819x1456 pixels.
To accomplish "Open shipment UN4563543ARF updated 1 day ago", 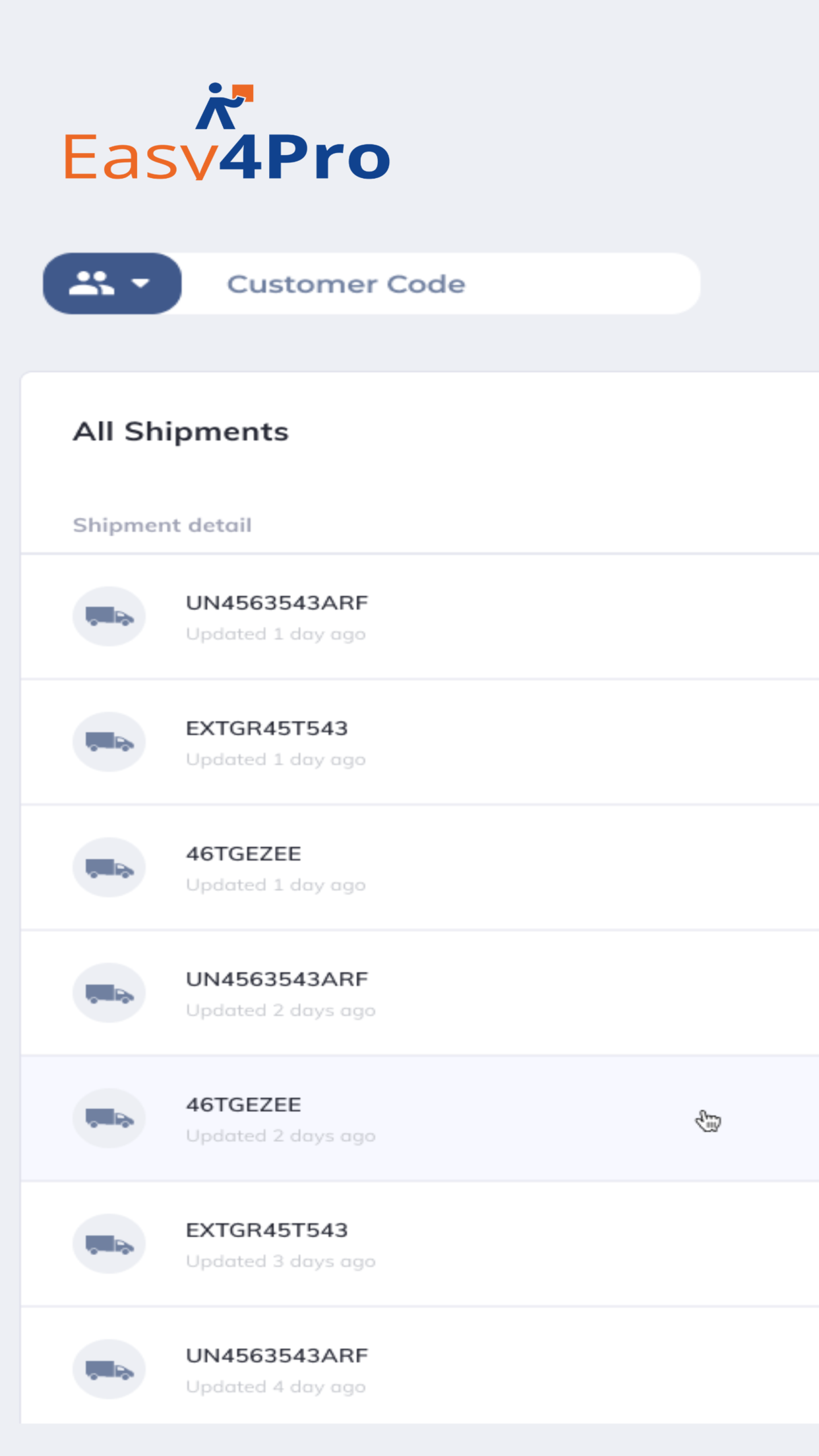I will pyautogui.click(x=420, y=617).
